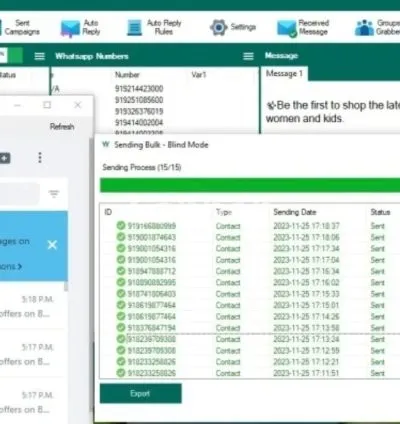
Task: Click the chat search field in the WhatsApp window
Action: 19,193
